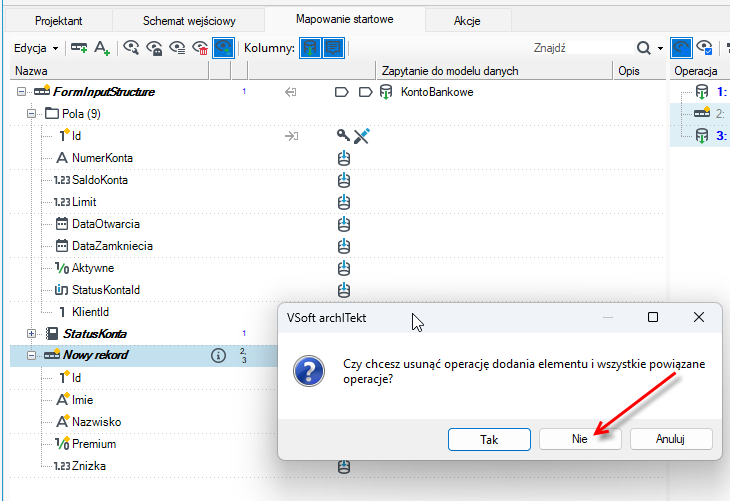Switch to the Schemat wejściowy tab

[x=189, y=20]
